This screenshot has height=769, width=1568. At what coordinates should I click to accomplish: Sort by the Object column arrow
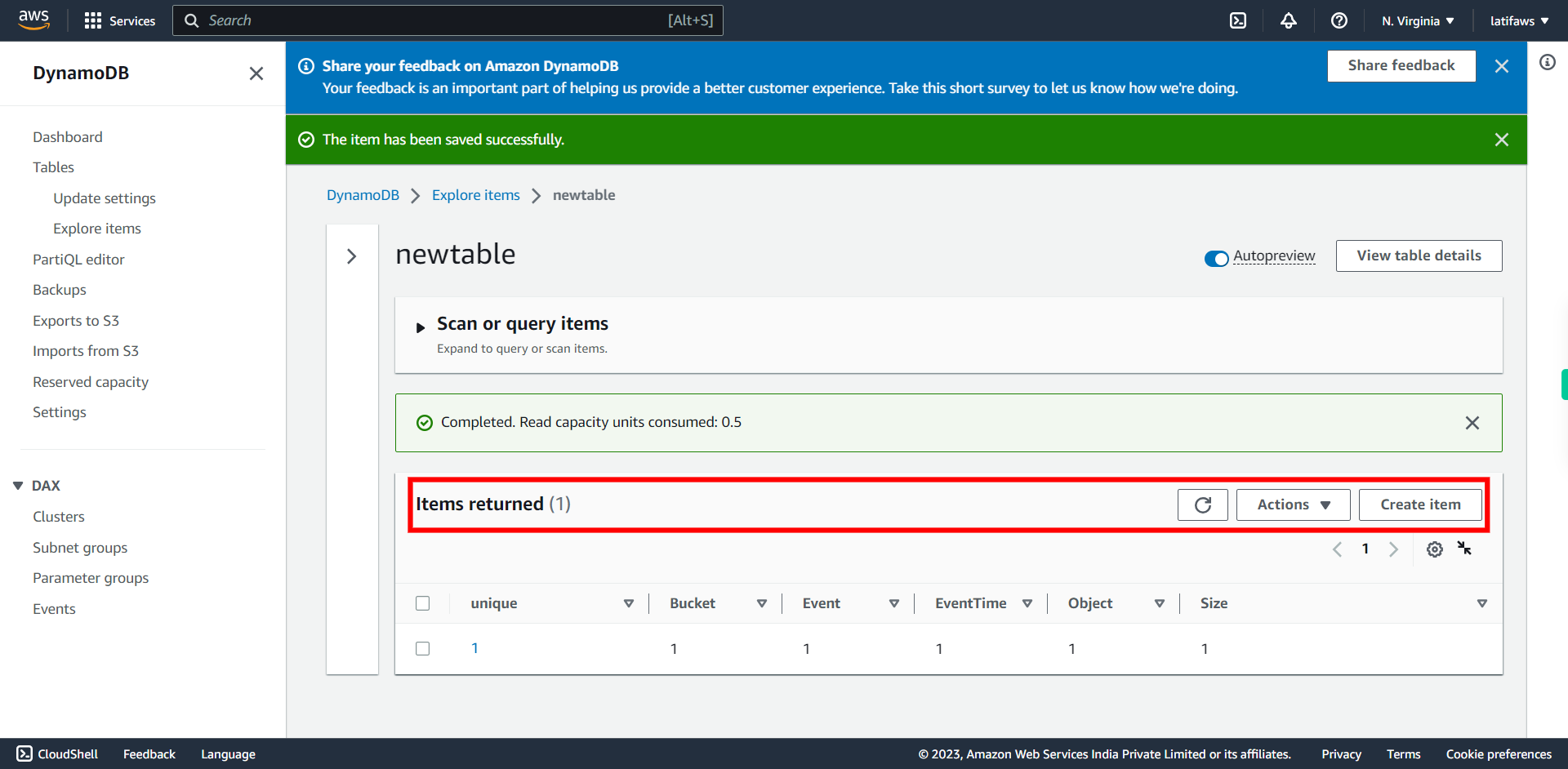[1160, 603]
